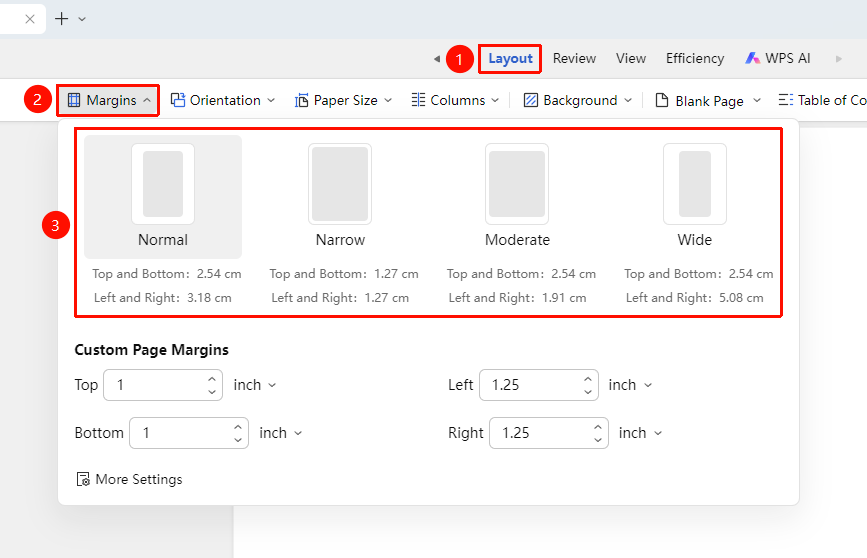Open the Paper Size dropdown arrow
867x558 pixels.
[x=388, y=101]
